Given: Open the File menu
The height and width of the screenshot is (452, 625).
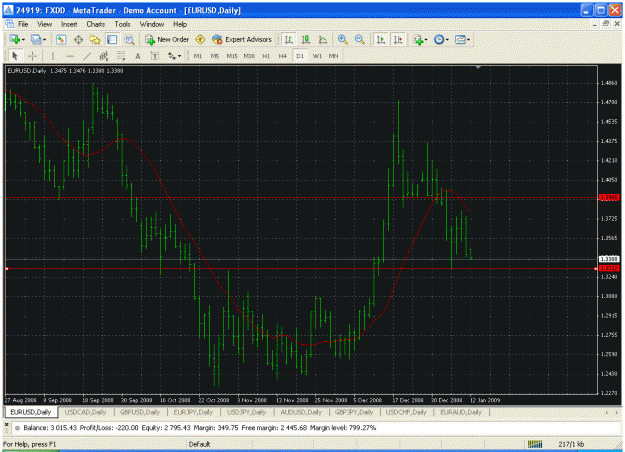Looking at the screenshot, I should coord(23,24).
